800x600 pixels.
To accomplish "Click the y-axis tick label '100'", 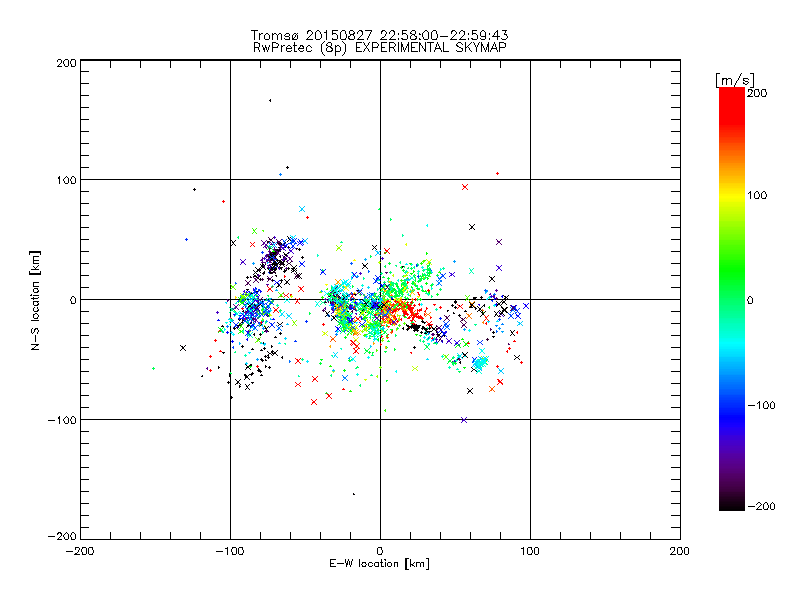I will [x=66, y=180].
